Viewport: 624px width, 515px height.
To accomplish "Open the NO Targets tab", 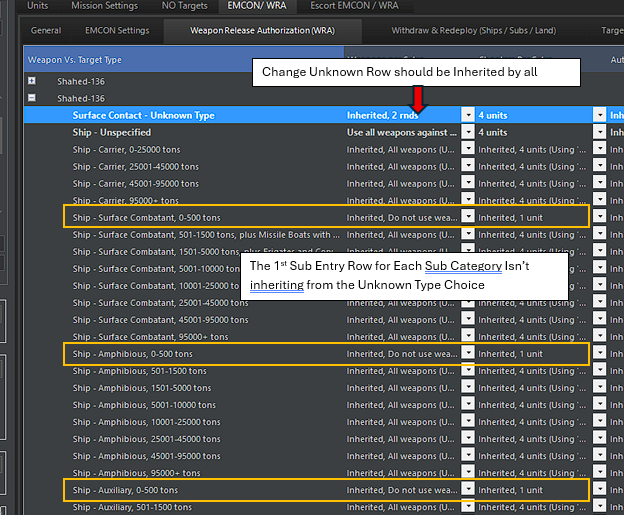I will point(185,6).
